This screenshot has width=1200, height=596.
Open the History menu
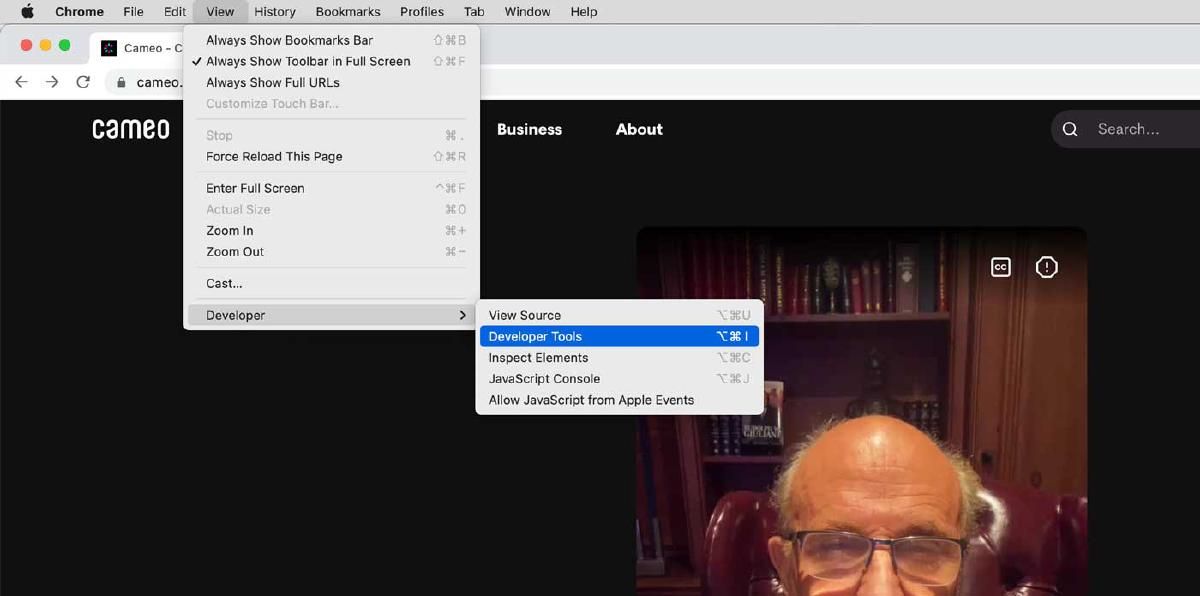click(x=274, y=12)
